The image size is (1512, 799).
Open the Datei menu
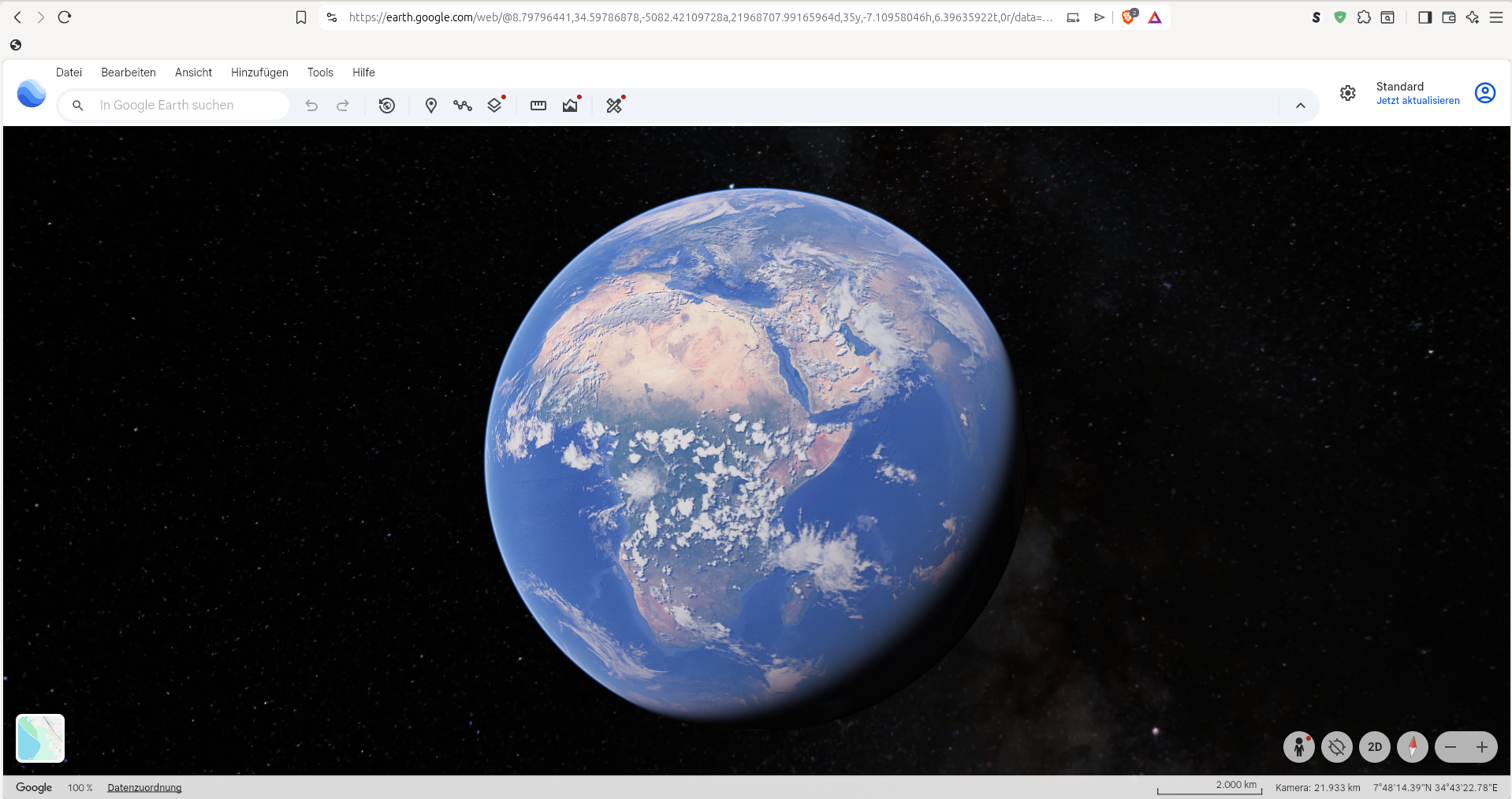point(69,72)
